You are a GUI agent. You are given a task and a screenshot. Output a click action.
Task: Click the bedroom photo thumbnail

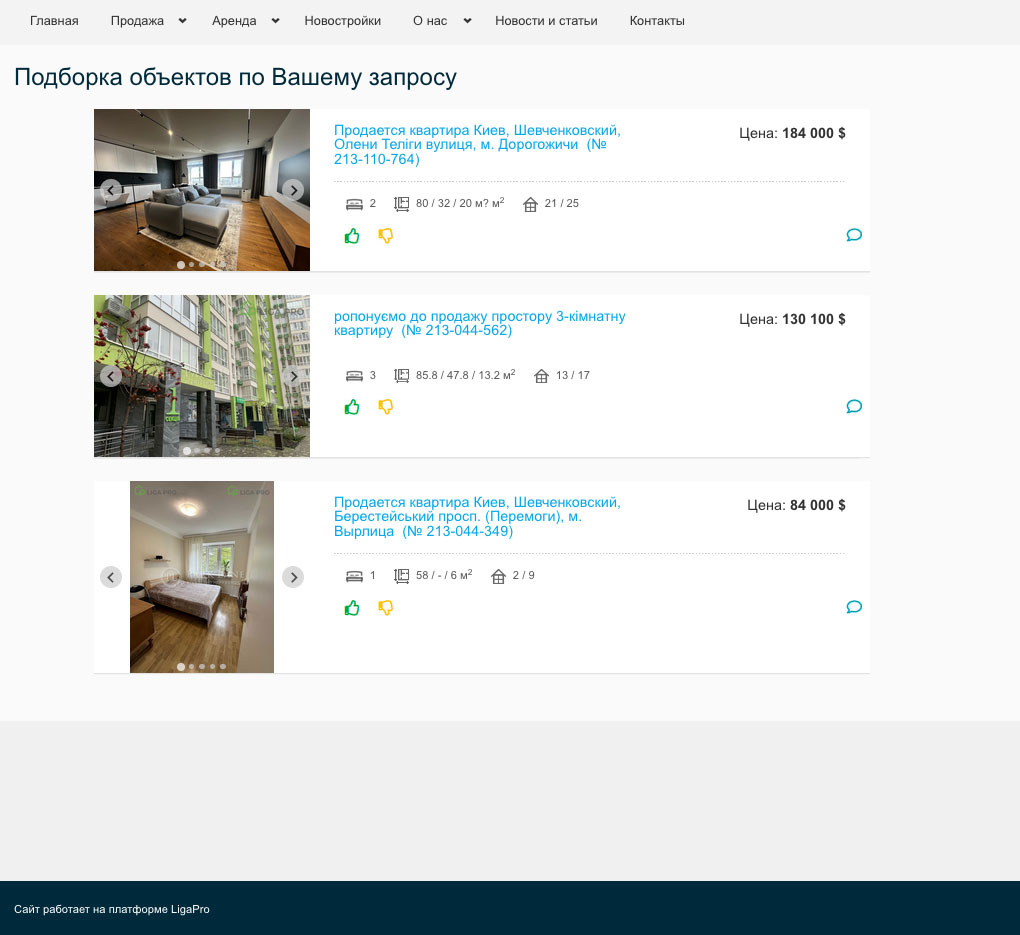click(x=202, y=576)
